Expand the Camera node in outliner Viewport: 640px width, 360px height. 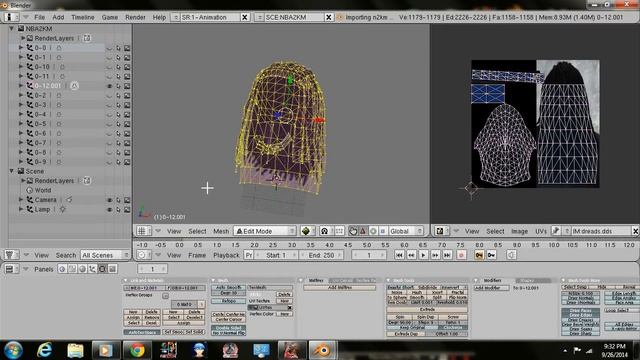point(21,200)
